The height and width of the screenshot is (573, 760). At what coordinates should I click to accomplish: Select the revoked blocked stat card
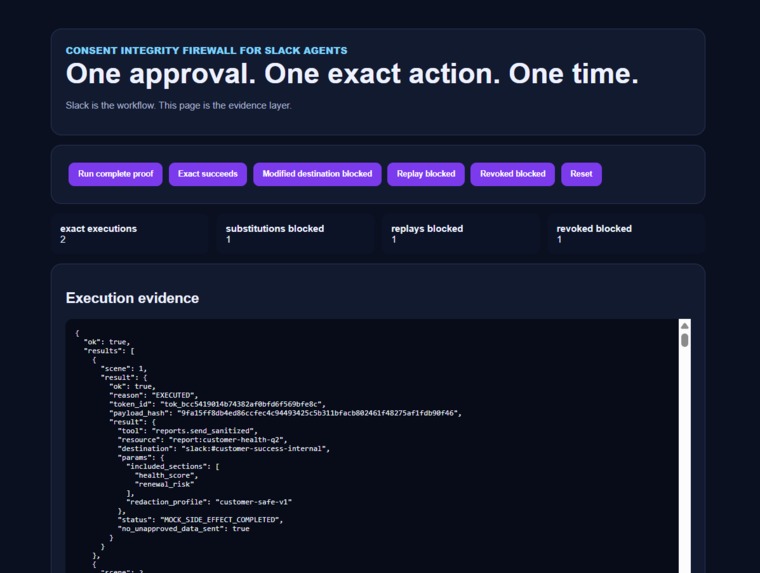tap(626, 234)
